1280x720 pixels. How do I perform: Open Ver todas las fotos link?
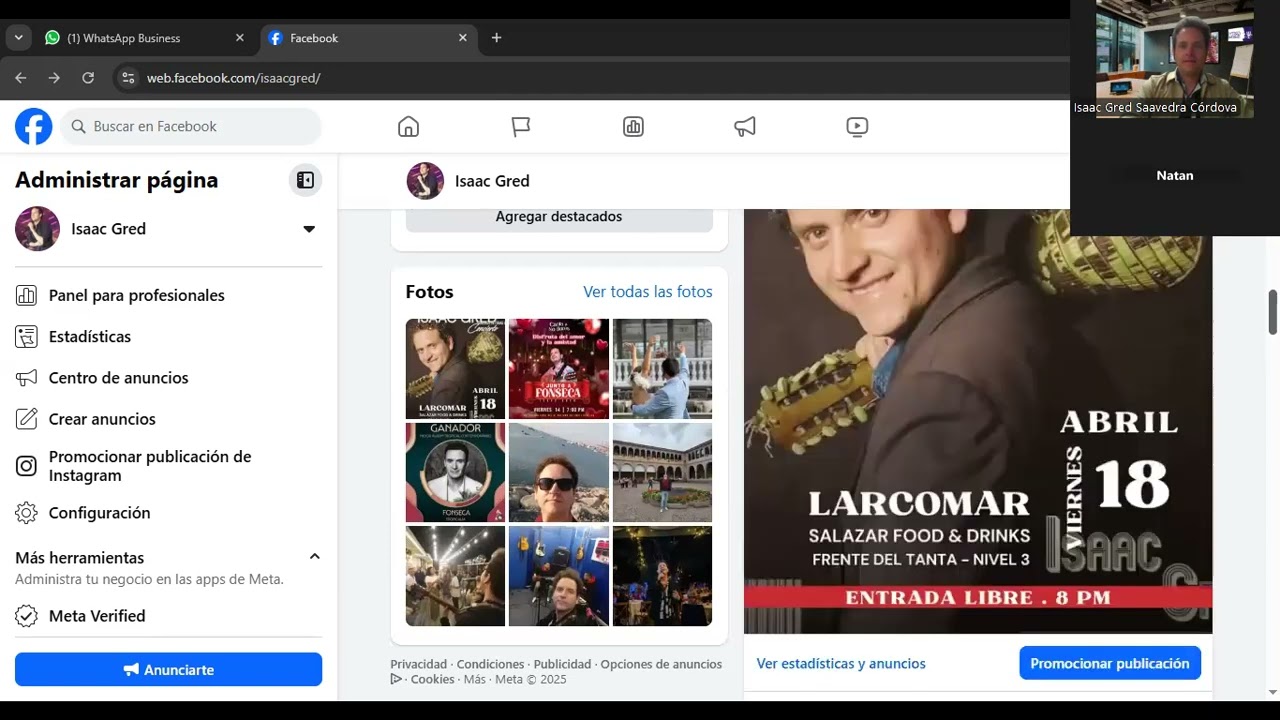[x=648, y=292]
